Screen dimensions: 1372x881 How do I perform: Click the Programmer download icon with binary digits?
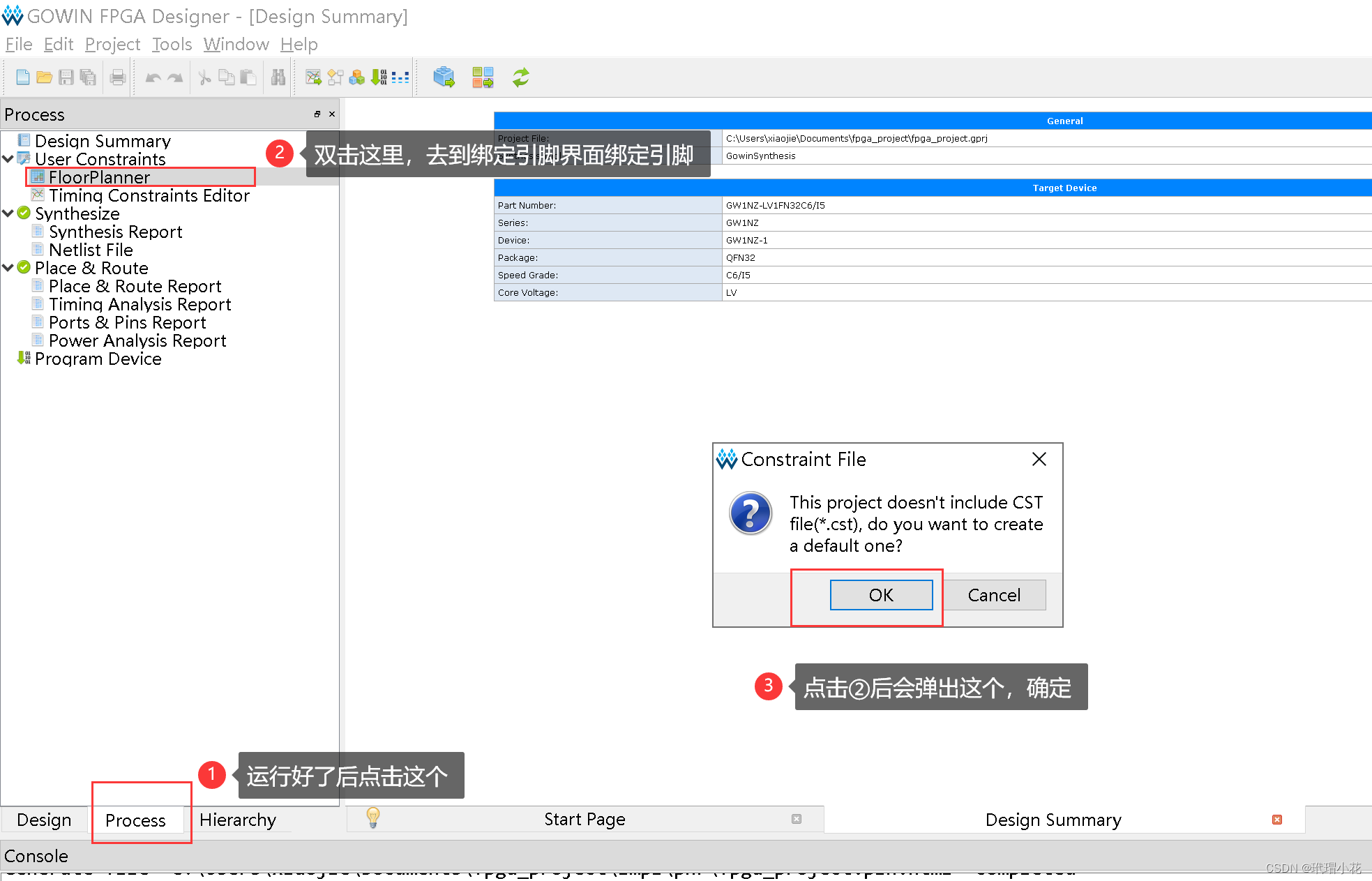(379, 77)
